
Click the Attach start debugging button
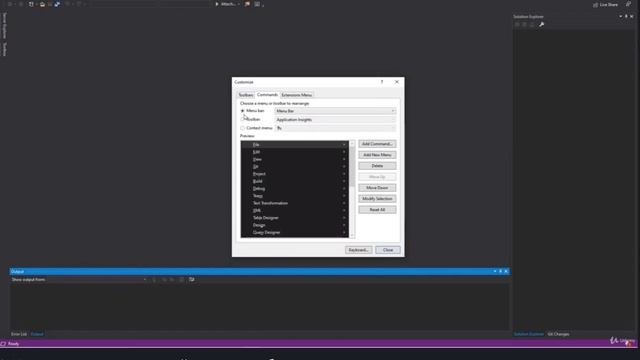(x=225, y=4)
